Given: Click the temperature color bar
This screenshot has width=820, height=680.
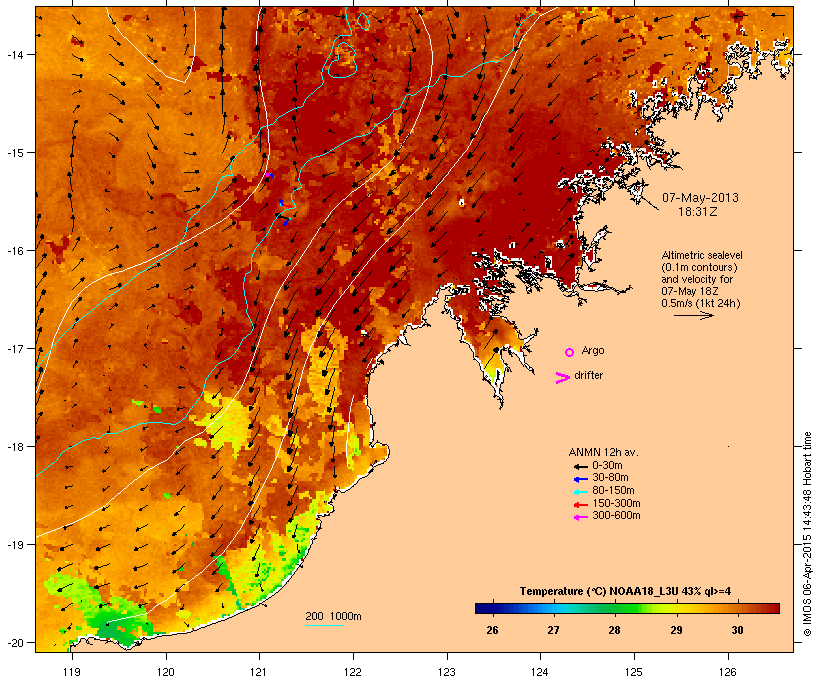Looking at the screenshot, I should point(627,608).
